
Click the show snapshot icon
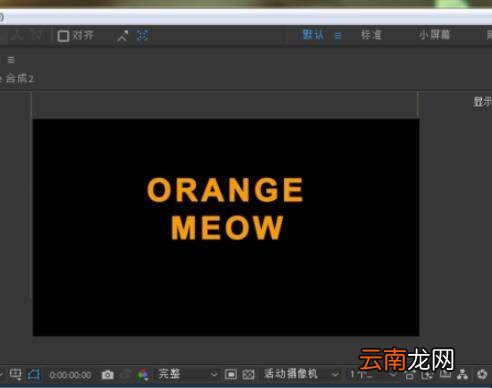pyautogui.click(x=125, y=375)
